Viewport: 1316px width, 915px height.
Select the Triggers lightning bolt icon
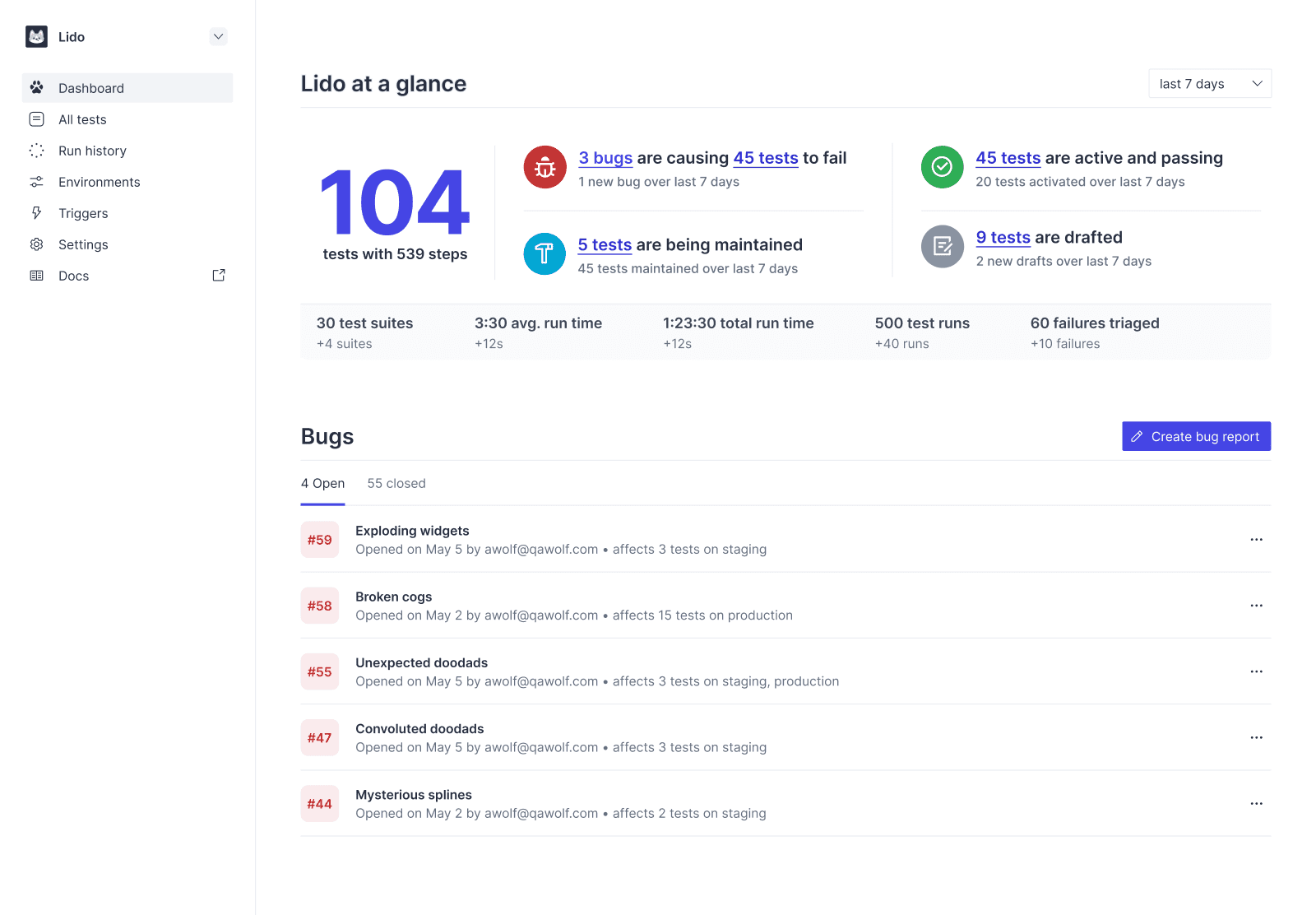[36, 212]
